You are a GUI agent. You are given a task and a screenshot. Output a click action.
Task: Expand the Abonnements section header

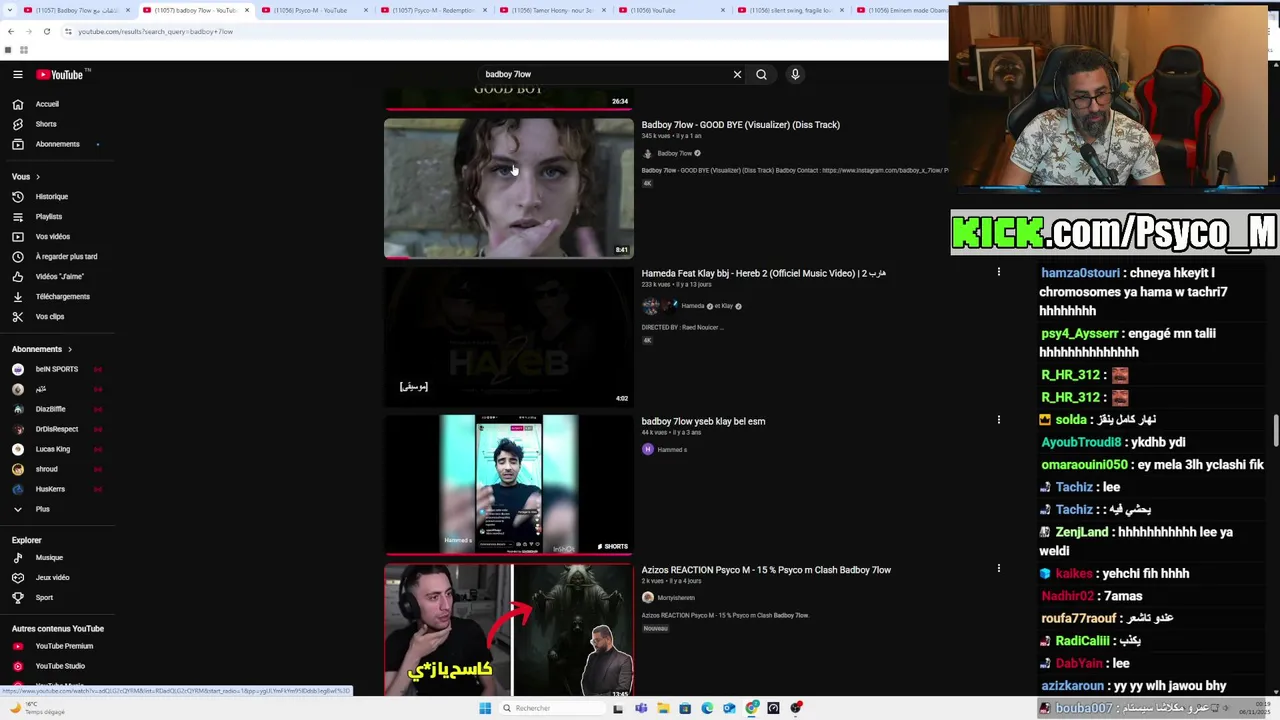(x=42, y=349)
